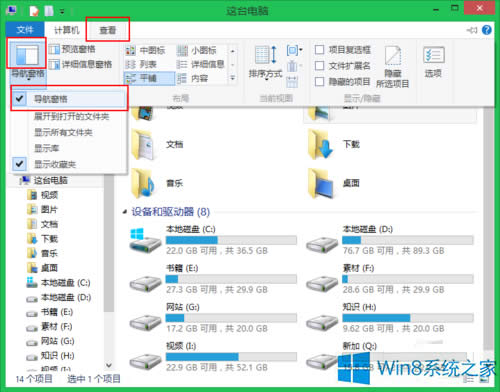The height and width of the screenshot is (392, 500).
Task: Click the 将所有列调整为合适的大小 size columns icon
Action: 292,82
